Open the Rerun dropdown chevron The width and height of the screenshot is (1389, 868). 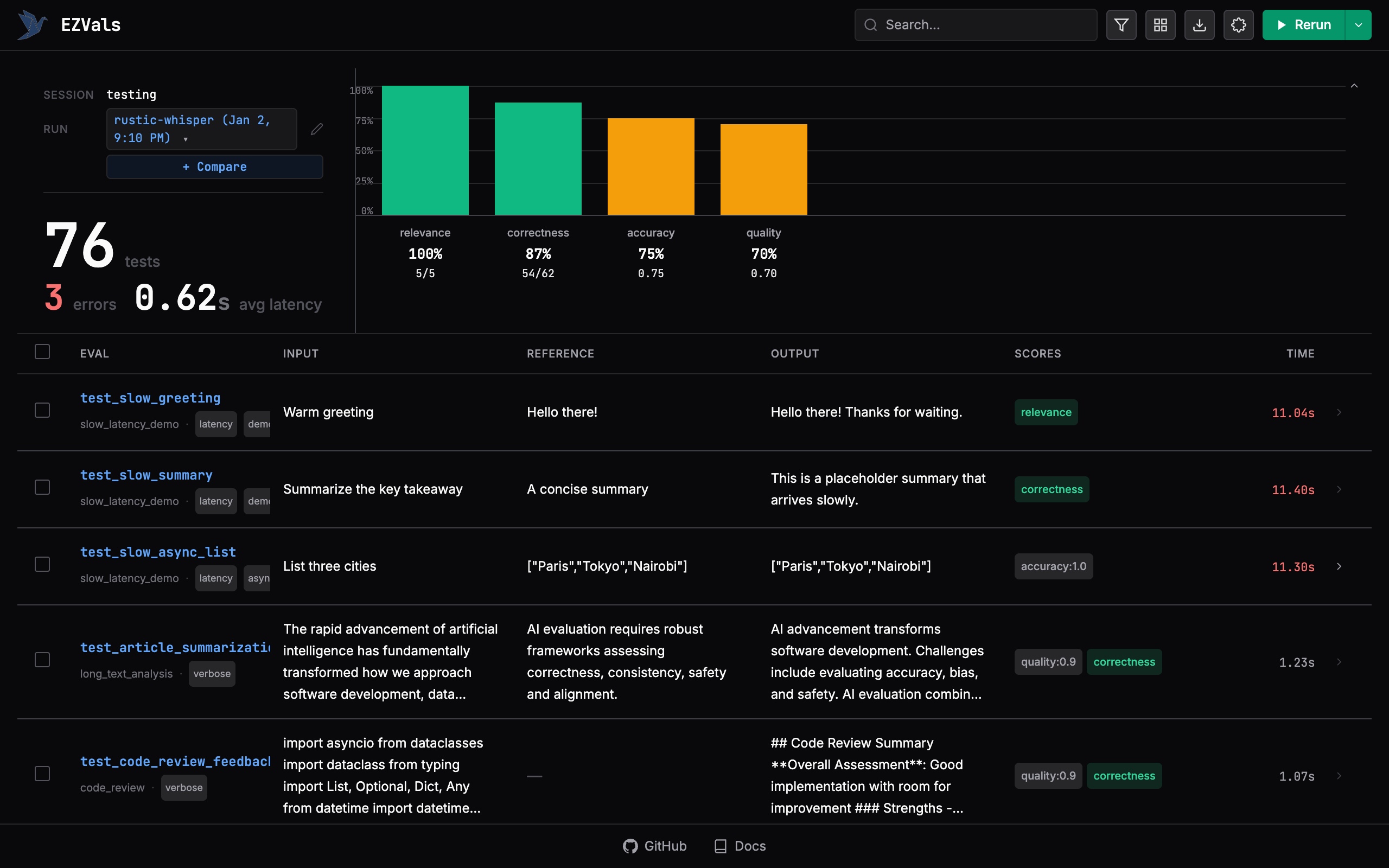[x=1358, y=25]
